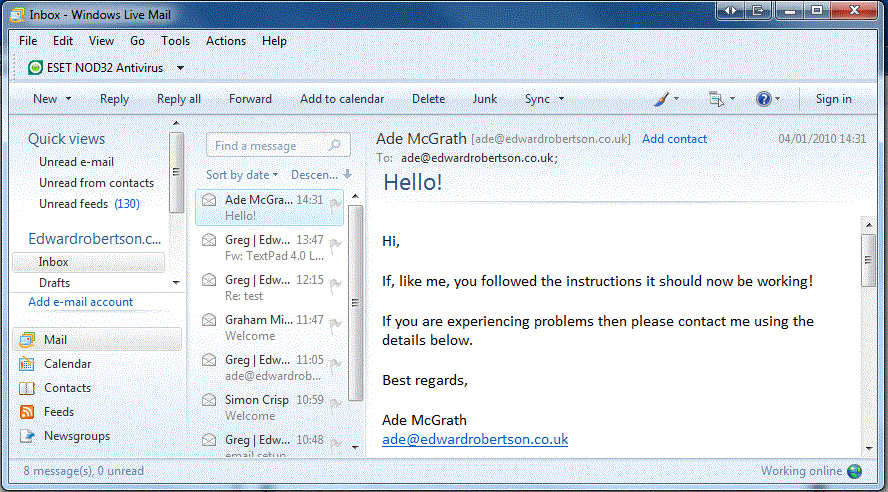888x492 pixels.
Task: Click the Reply all button
Action: tap(179, 99)
